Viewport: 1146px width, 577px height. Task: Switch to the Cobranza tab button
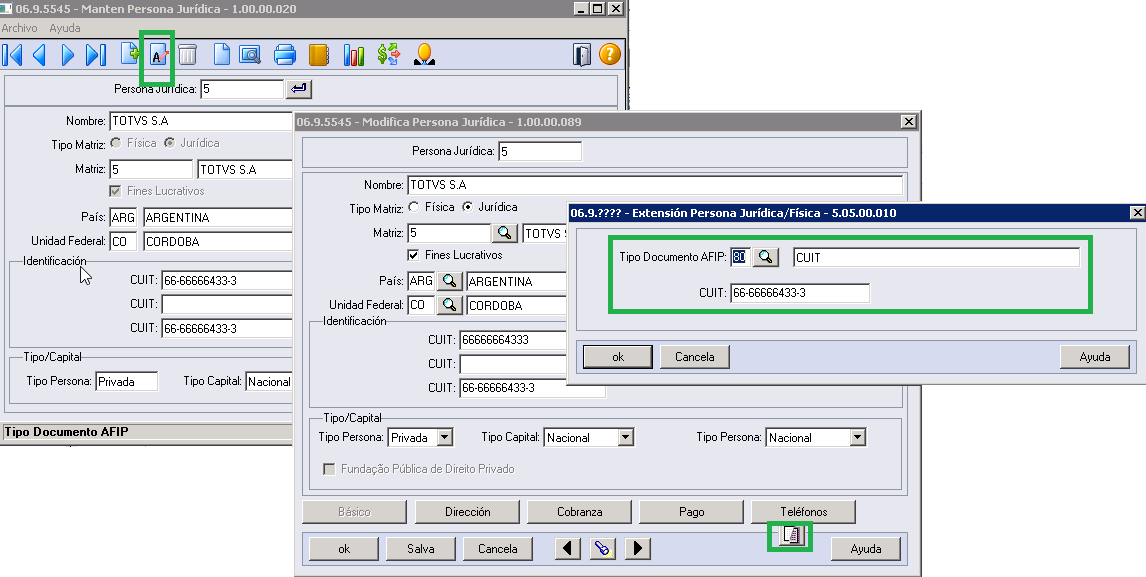point(580,512)
